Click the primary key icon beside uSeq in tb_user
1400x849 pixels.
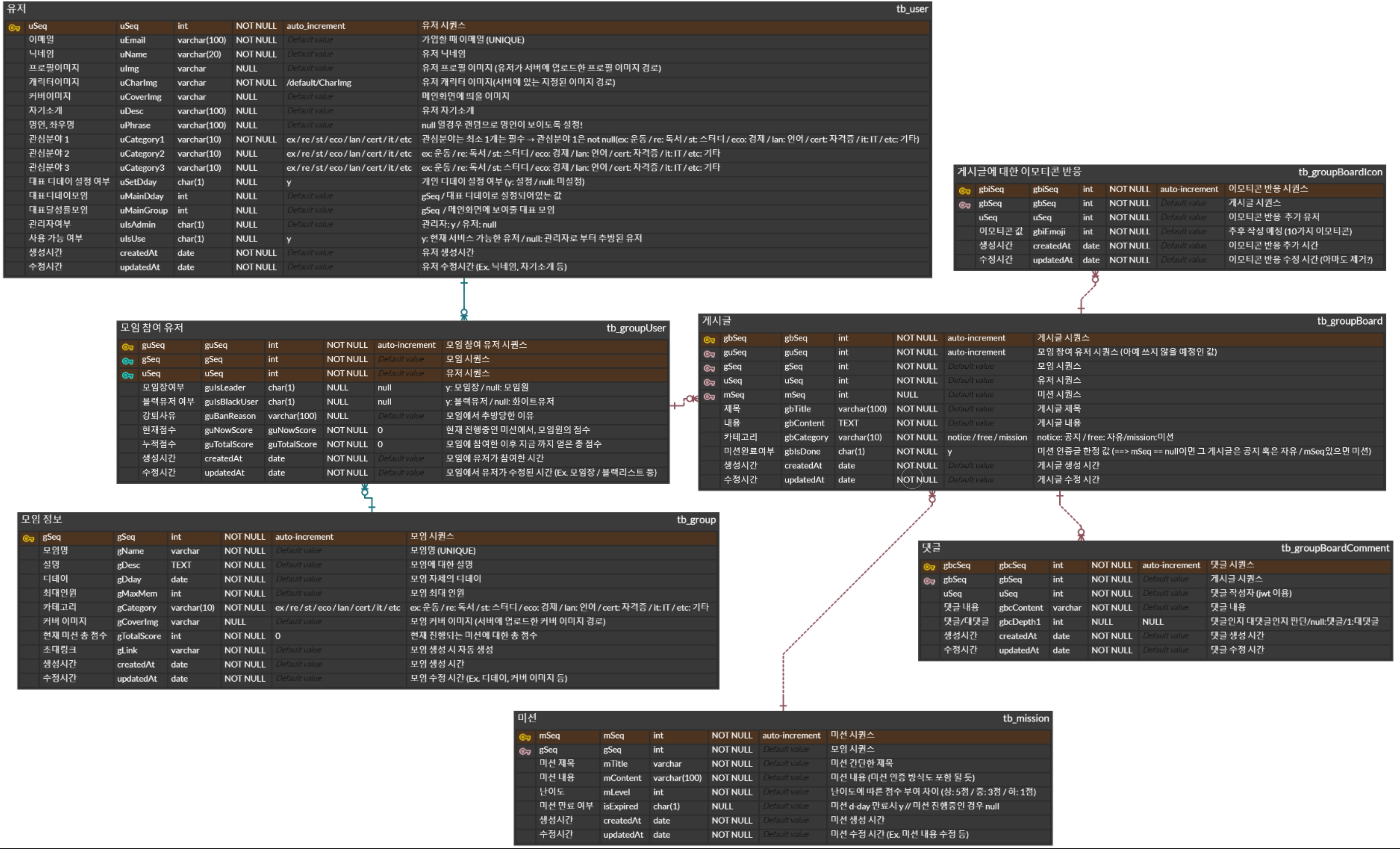tap(14, 27)
